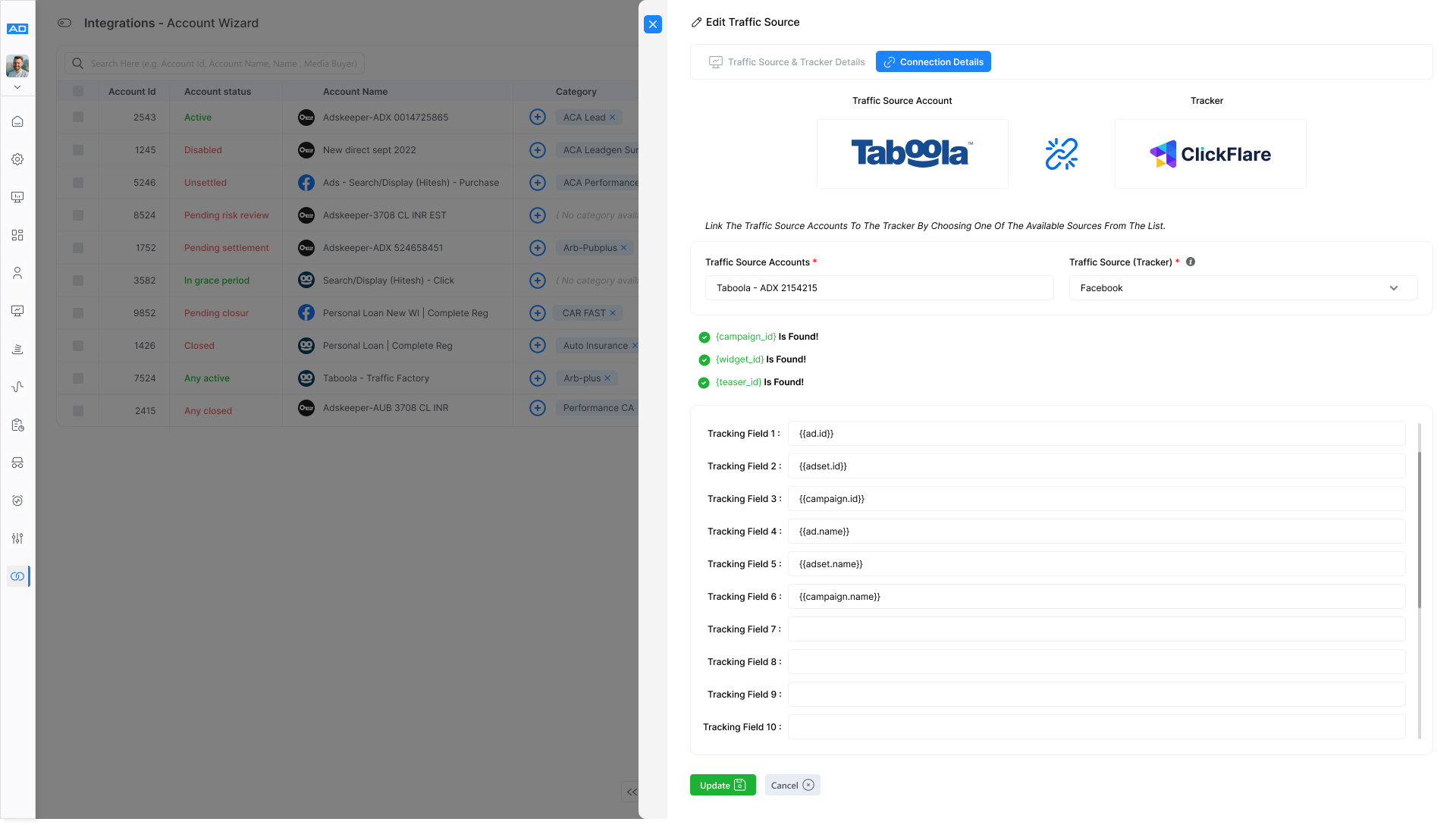Sort by Account status column header

pos(218,92)
